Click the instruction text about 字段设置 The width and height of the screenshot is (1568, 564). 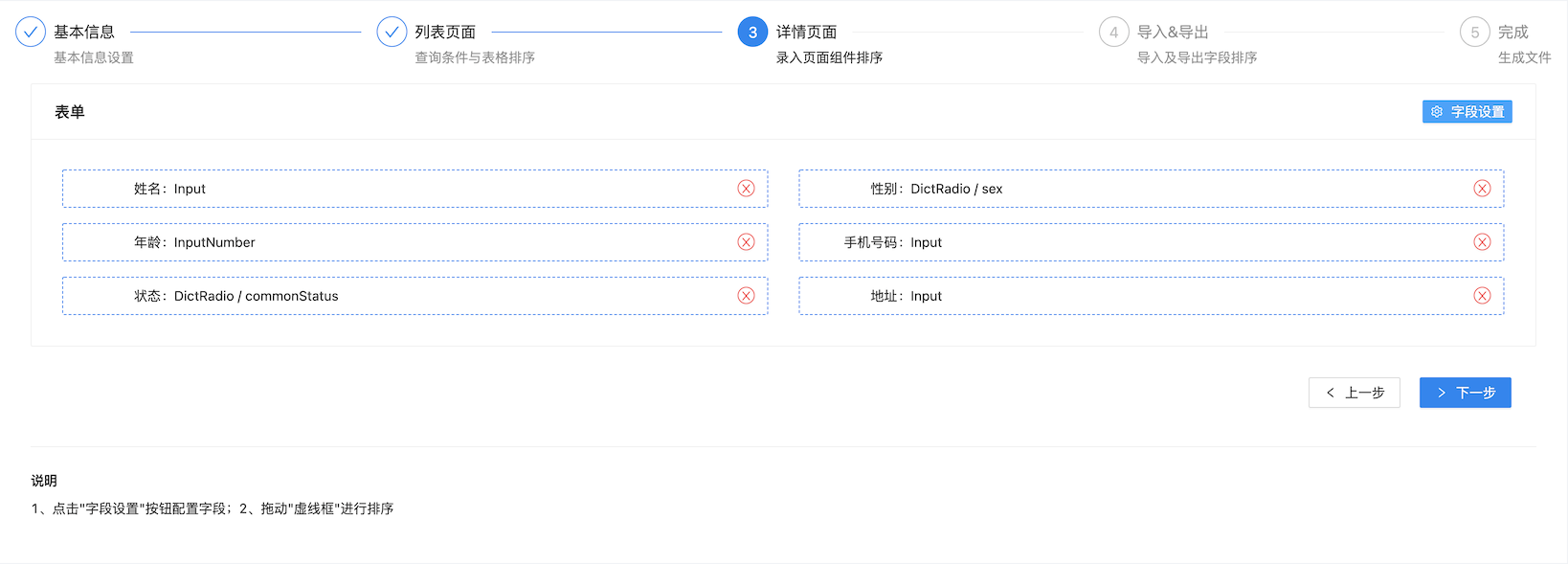[212, 508]
